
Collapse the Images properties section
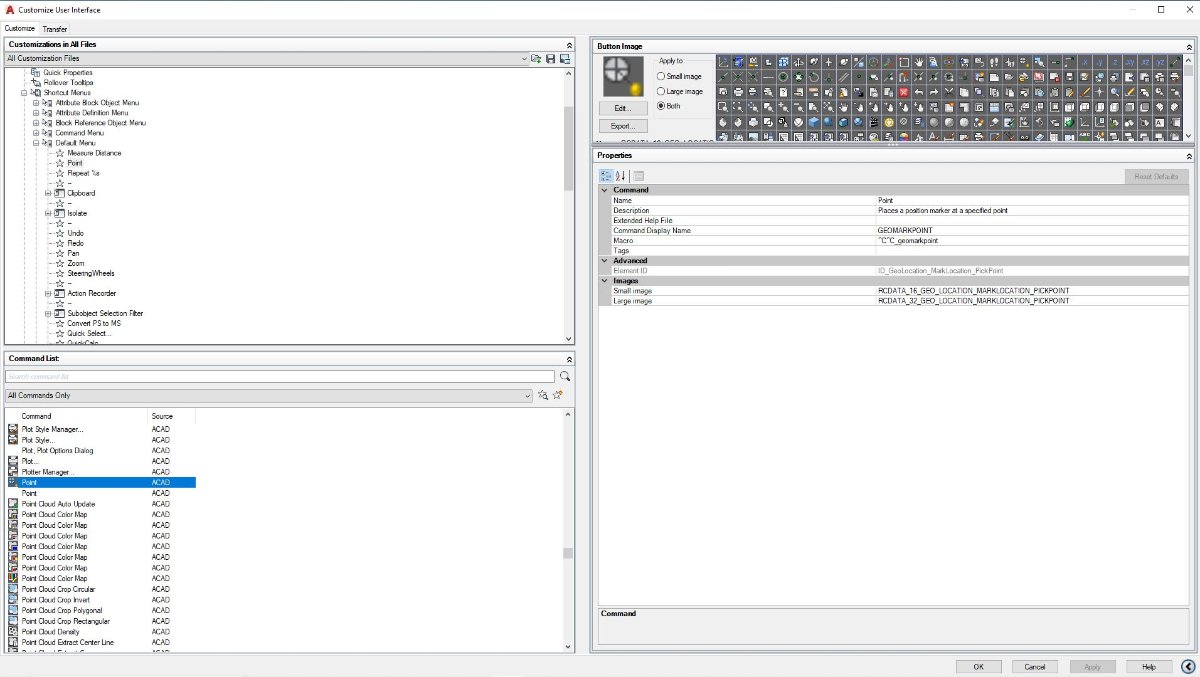pos(604,280)
